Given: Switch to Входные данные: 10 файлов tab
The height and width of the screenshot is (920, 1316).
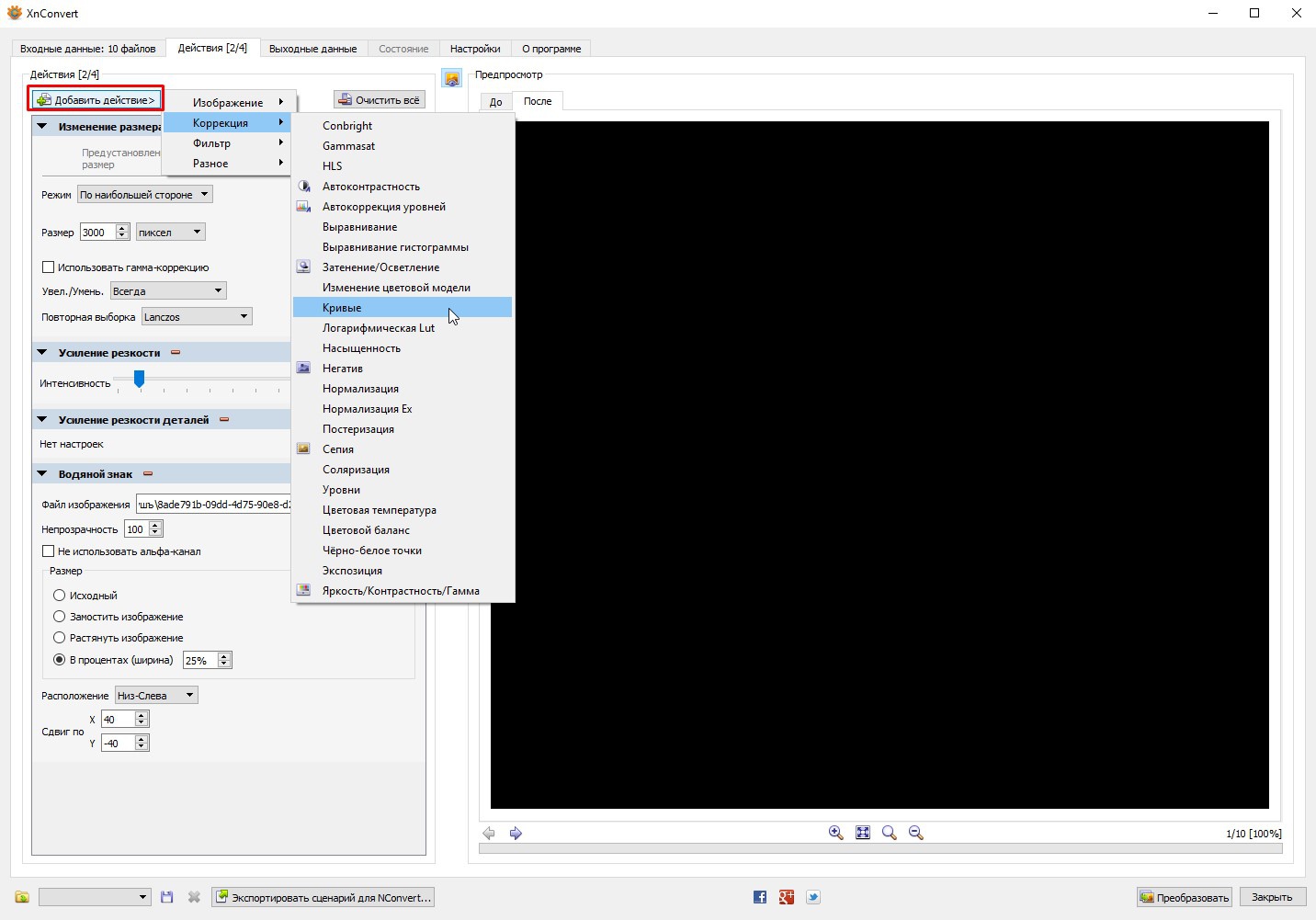Looking at the screenshot, I should [88, 49].
